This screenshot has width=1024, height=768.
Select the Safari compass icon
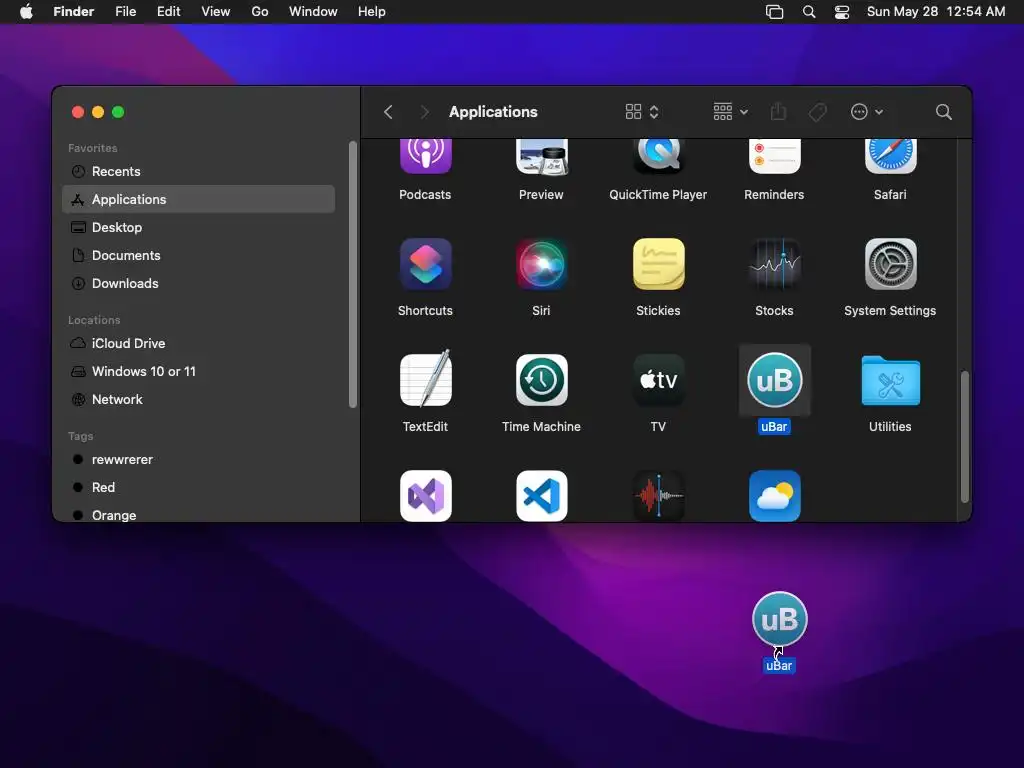tap(890, 156)
